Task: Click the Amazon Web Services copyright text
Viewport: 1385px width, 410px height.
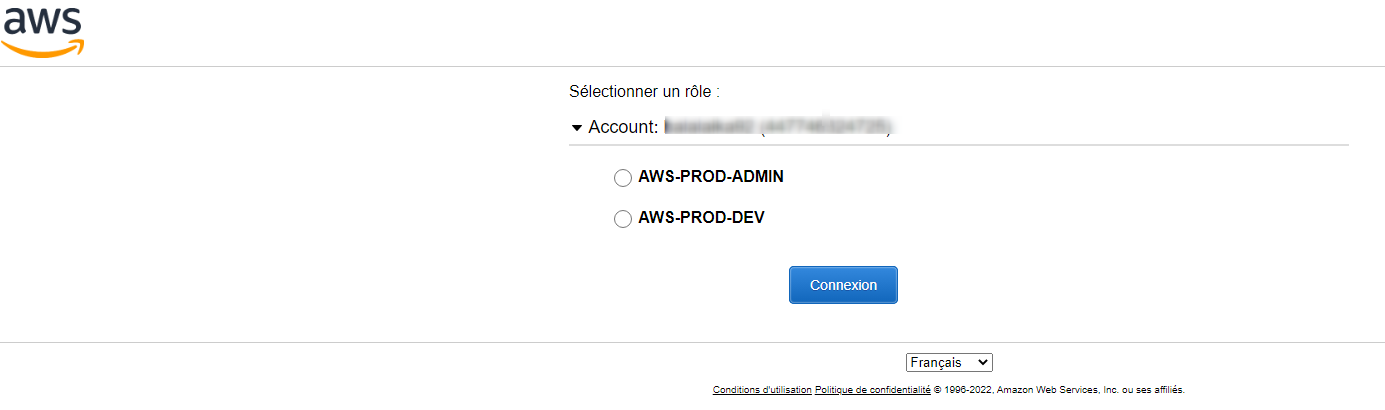Action: pyautogui.click(x=1059, y=390)
